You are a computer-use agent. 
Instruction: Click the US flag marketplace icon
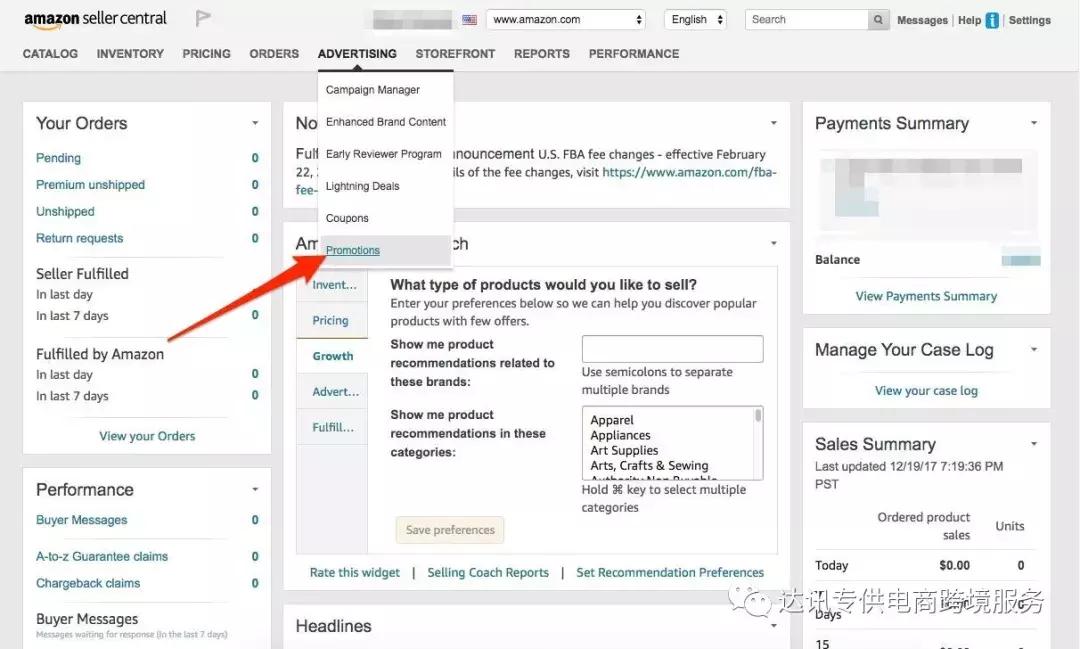469,20
